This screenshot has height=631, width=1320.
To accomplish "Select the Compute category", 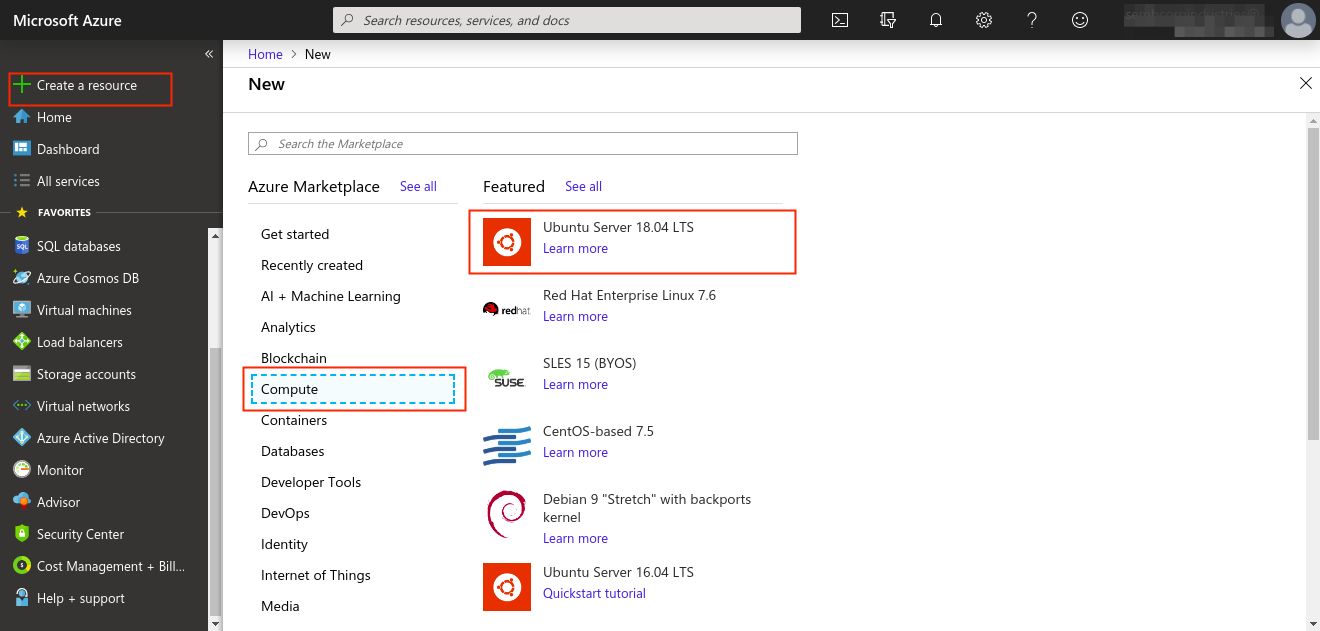I will point(353,389).
